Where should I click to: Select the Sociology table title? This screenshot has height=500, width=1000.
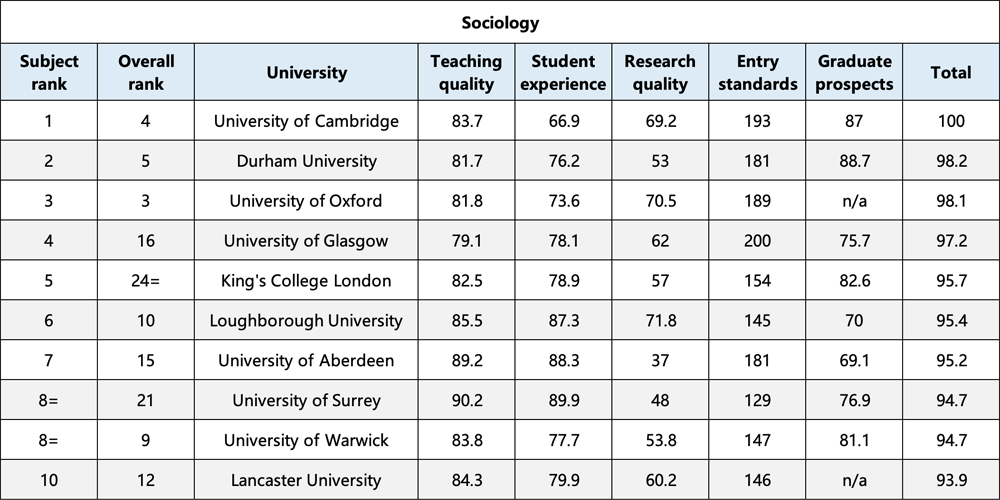point(500,23)
